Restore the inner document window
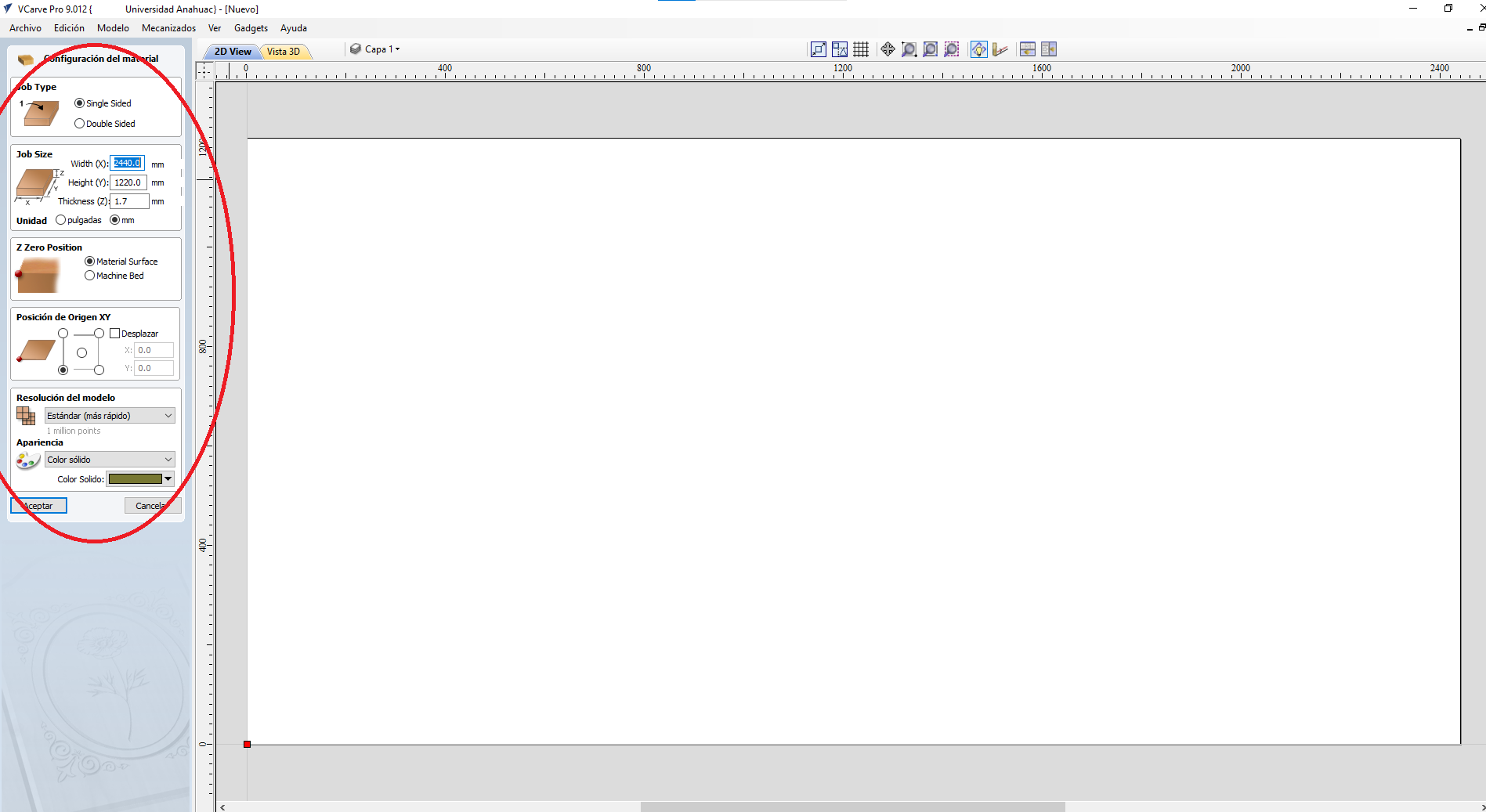The image size is (1486, 812). (1482, 27)
